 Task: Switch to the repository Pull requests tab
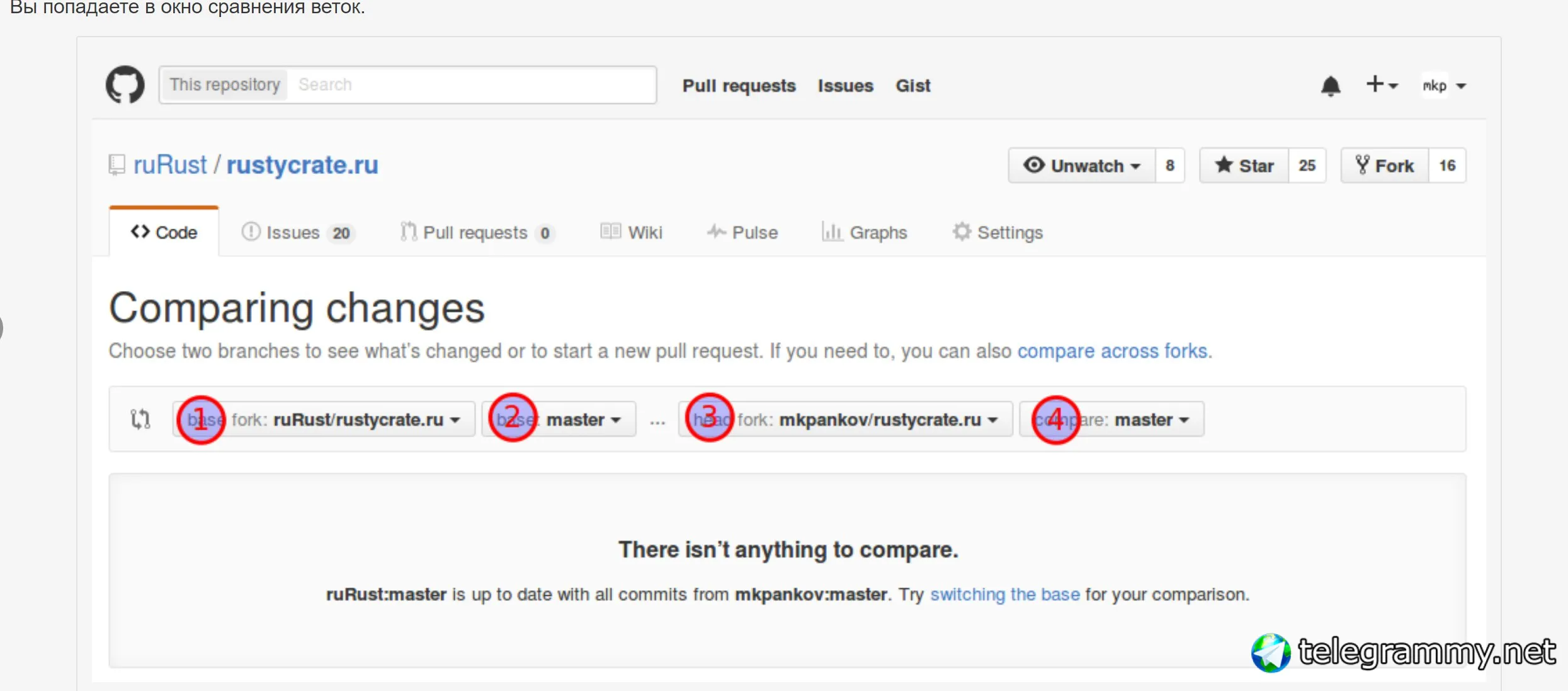[477, 233]
